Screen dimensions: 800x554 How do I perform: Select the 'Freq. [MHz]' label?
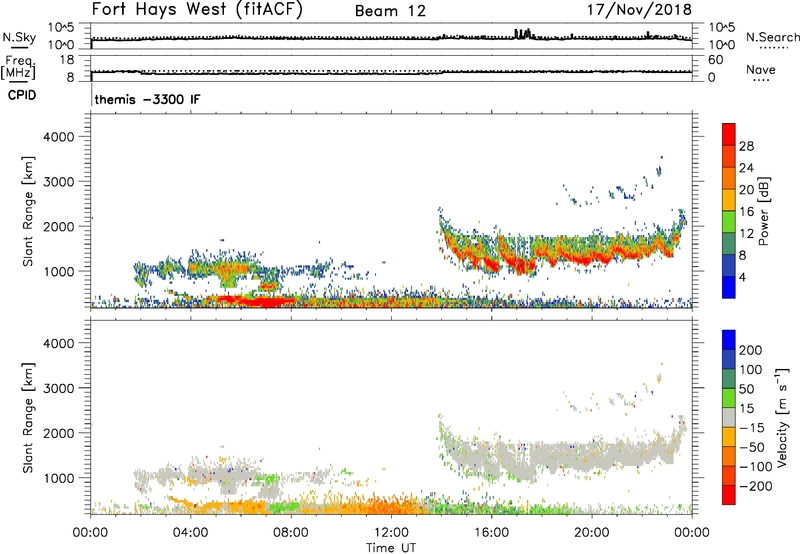point(18,67)
